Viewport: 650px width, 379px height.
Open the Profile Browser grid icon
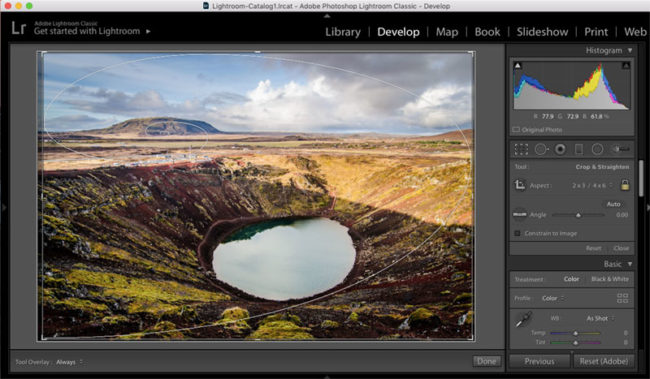(622, 298)
